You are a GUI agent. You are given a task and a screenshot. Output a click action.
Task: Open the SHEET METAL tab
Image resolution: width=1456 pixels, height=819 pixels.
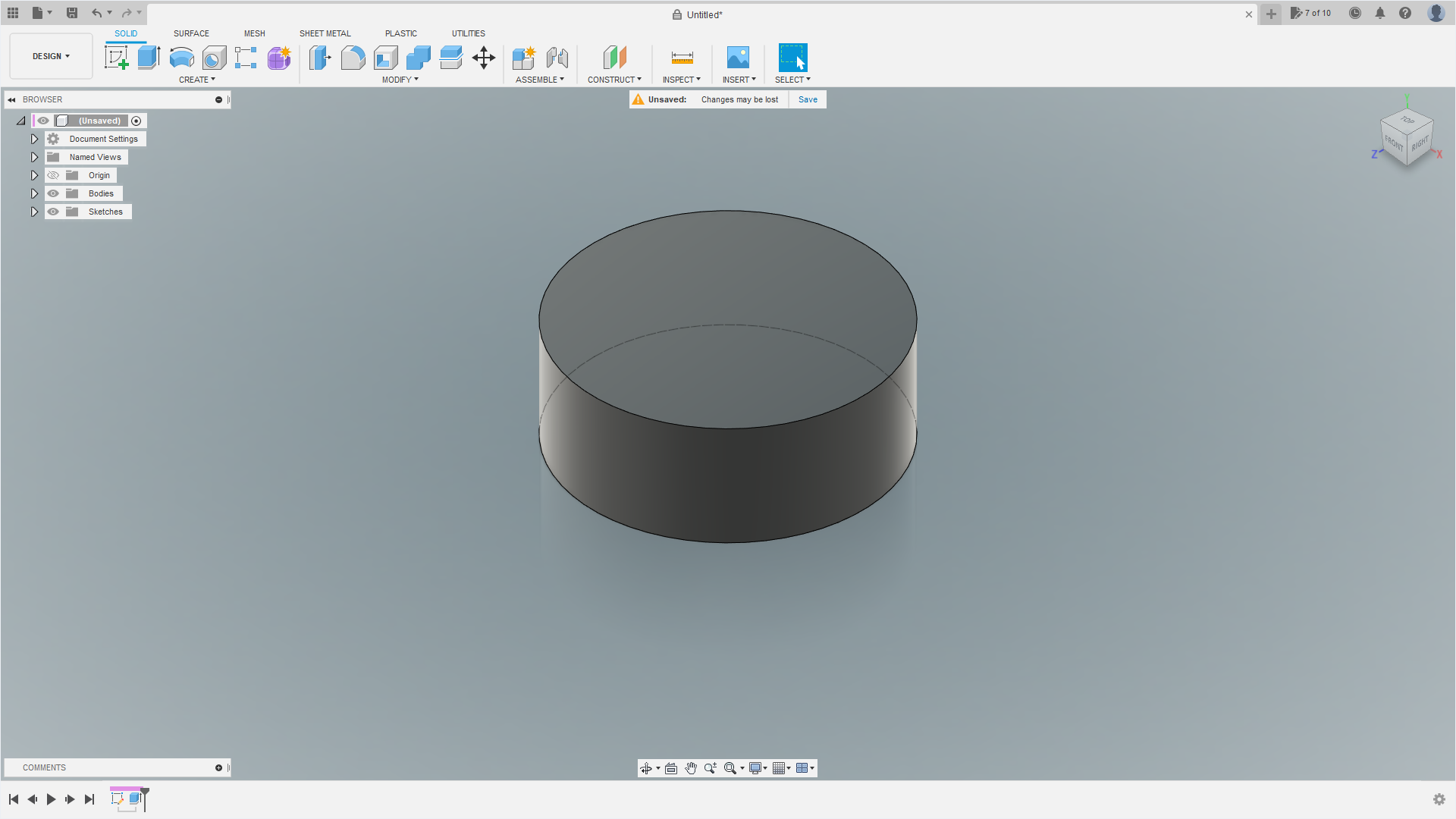pos(325,33)
